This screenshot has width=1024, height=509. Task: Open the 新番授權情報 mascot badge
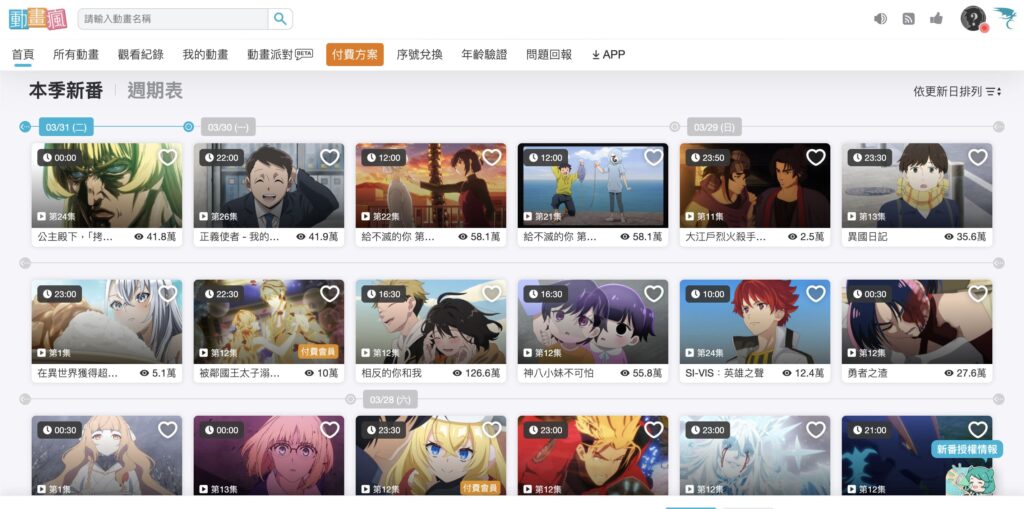click(967, 466)
